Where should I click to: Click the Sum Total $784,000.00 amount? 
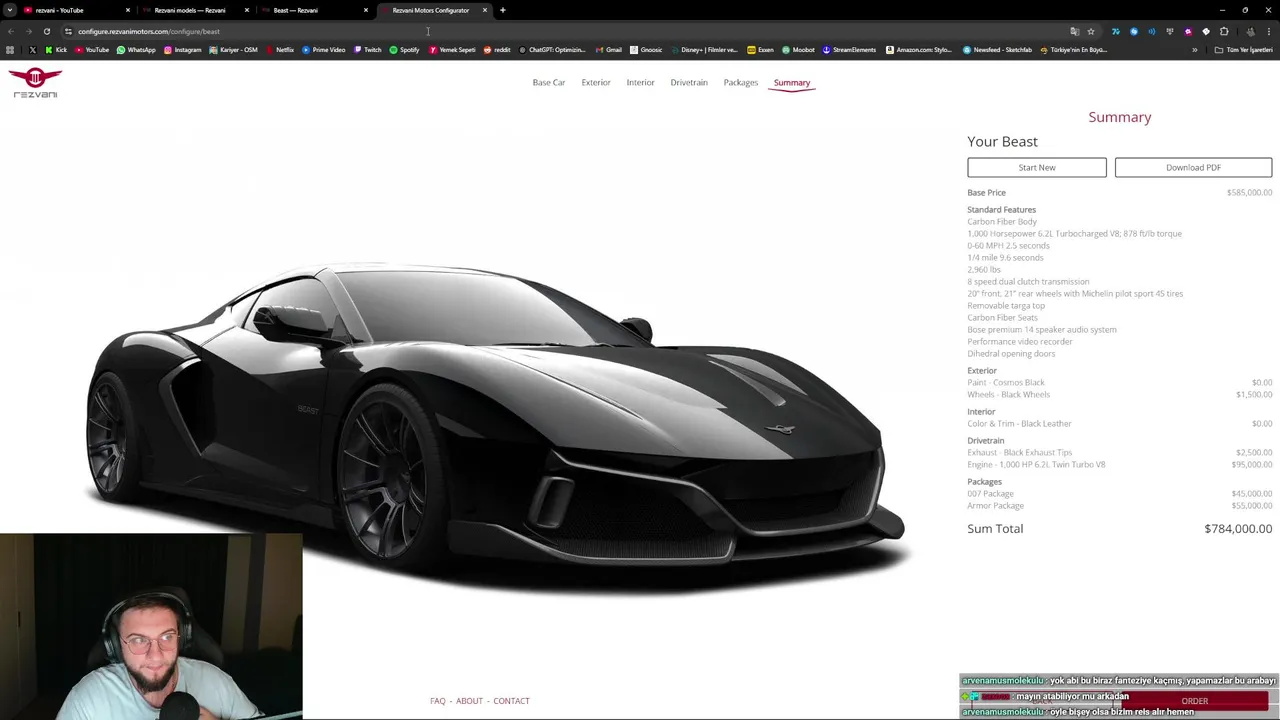pos(1238,529)
